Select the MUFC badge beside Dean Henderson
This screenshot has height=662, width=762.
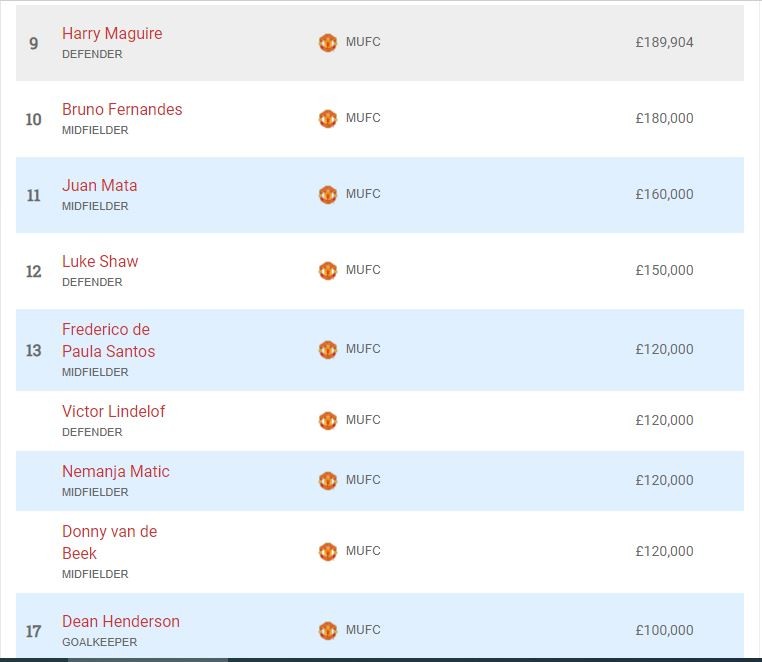(x=328, y=631)
